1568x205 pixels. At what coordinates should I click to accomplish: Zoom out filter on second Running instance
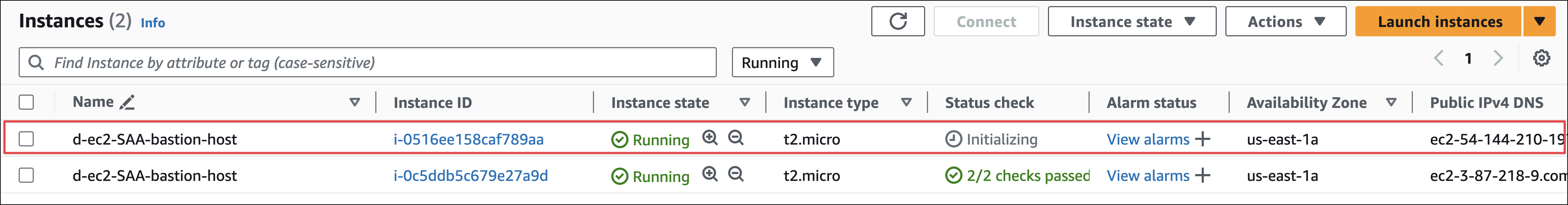[736, 174]
